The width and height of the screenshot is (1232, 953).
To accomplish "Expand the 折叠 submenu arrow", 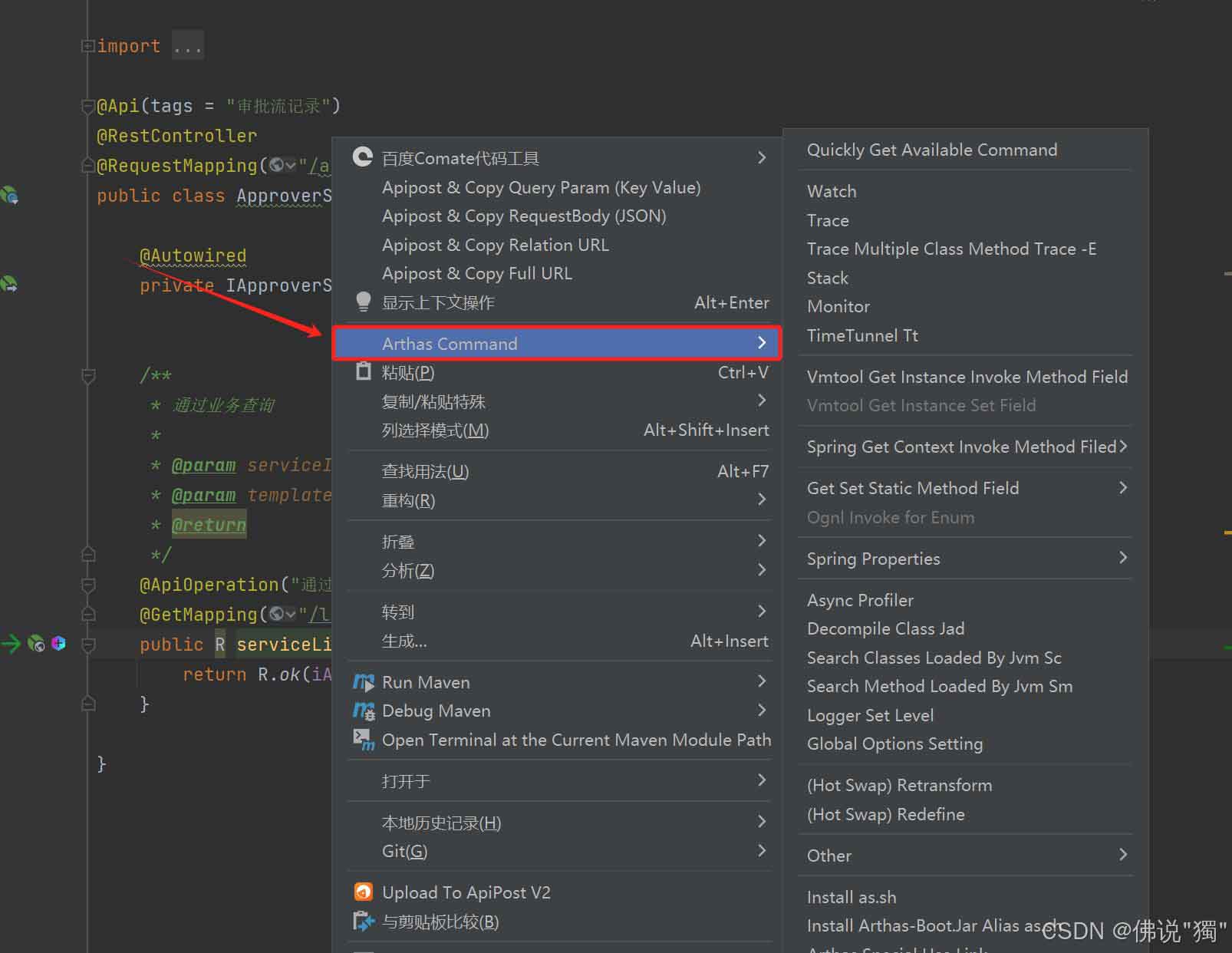I will (x=761, y=541).
